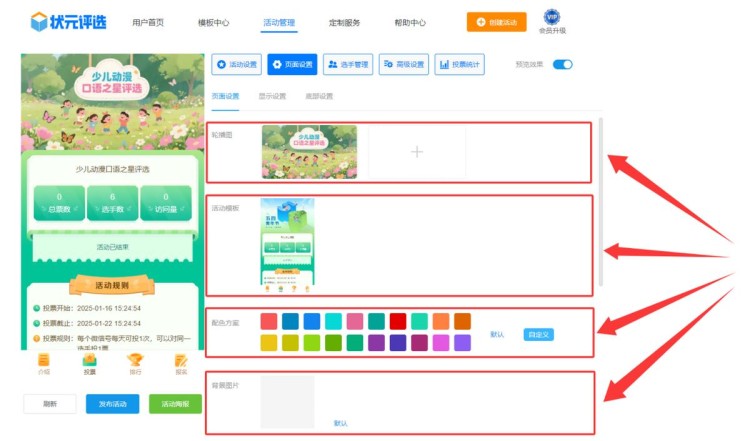Click the 自定义 custom color button
The image size is (750, 441).
pyautogui.click(x=538, y=334)
